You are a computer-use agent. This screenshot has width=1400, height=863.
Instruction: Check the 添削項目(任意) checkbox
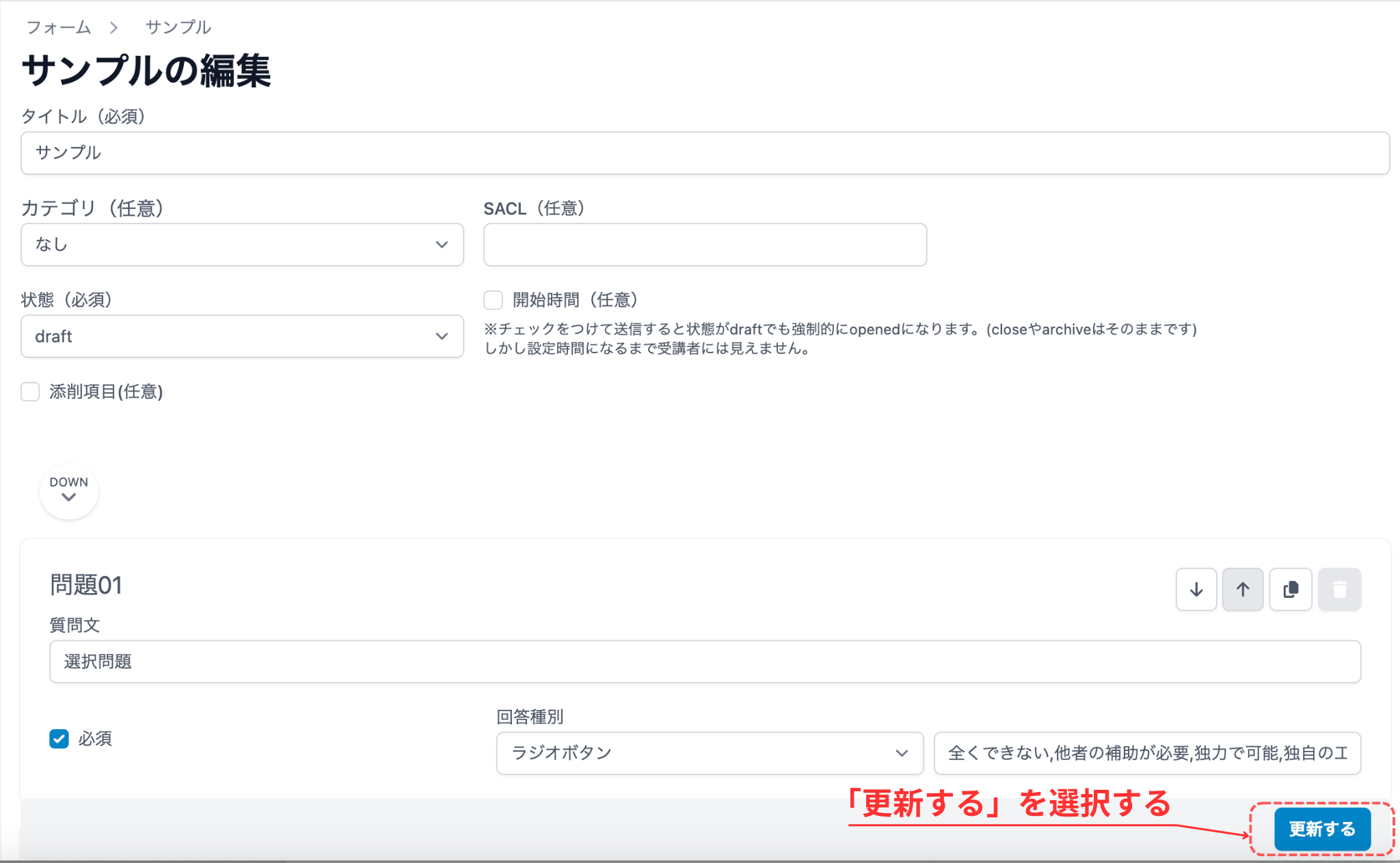point(30,392)
